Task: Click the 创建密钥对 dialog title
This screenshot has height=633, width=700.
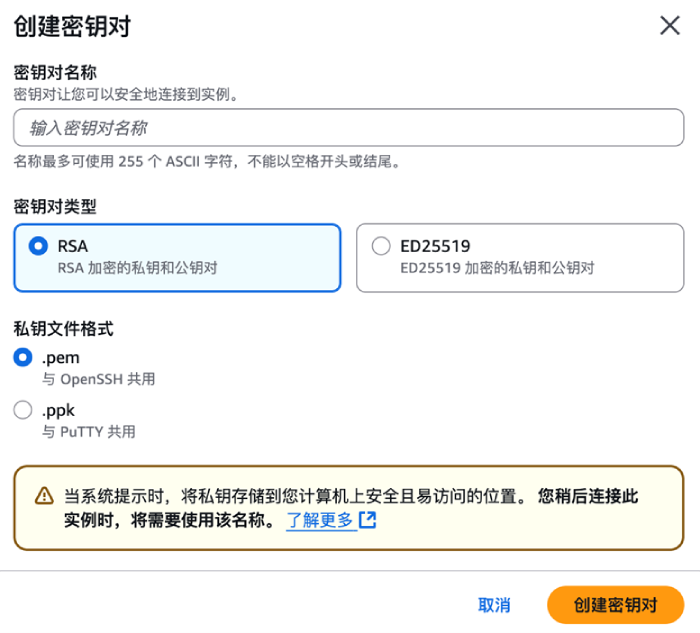Action: point(72,26)
